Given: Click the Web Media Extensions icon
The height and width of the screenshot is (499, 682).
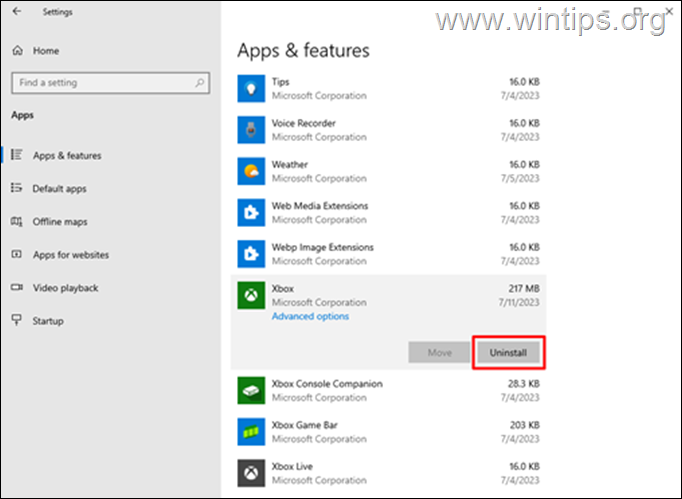Looking at the screenshot, I should tap(251, 212).
